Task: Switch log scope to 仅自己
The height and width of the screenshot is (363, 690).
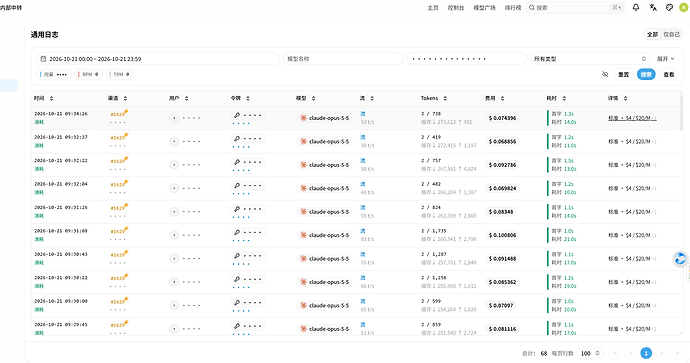Action: pyautogui.click(x=672, y=34)
